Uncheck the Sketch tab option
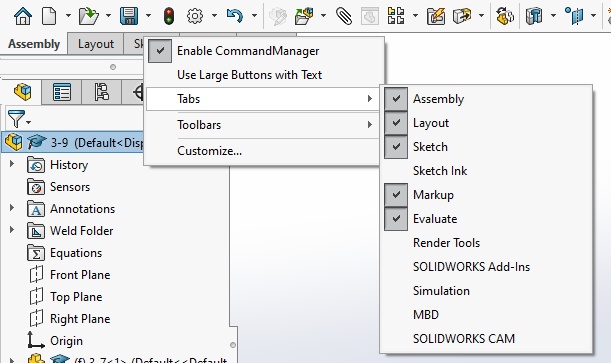Screen dimensions: 611x363 pyautogui.click(x=396, y=147)
